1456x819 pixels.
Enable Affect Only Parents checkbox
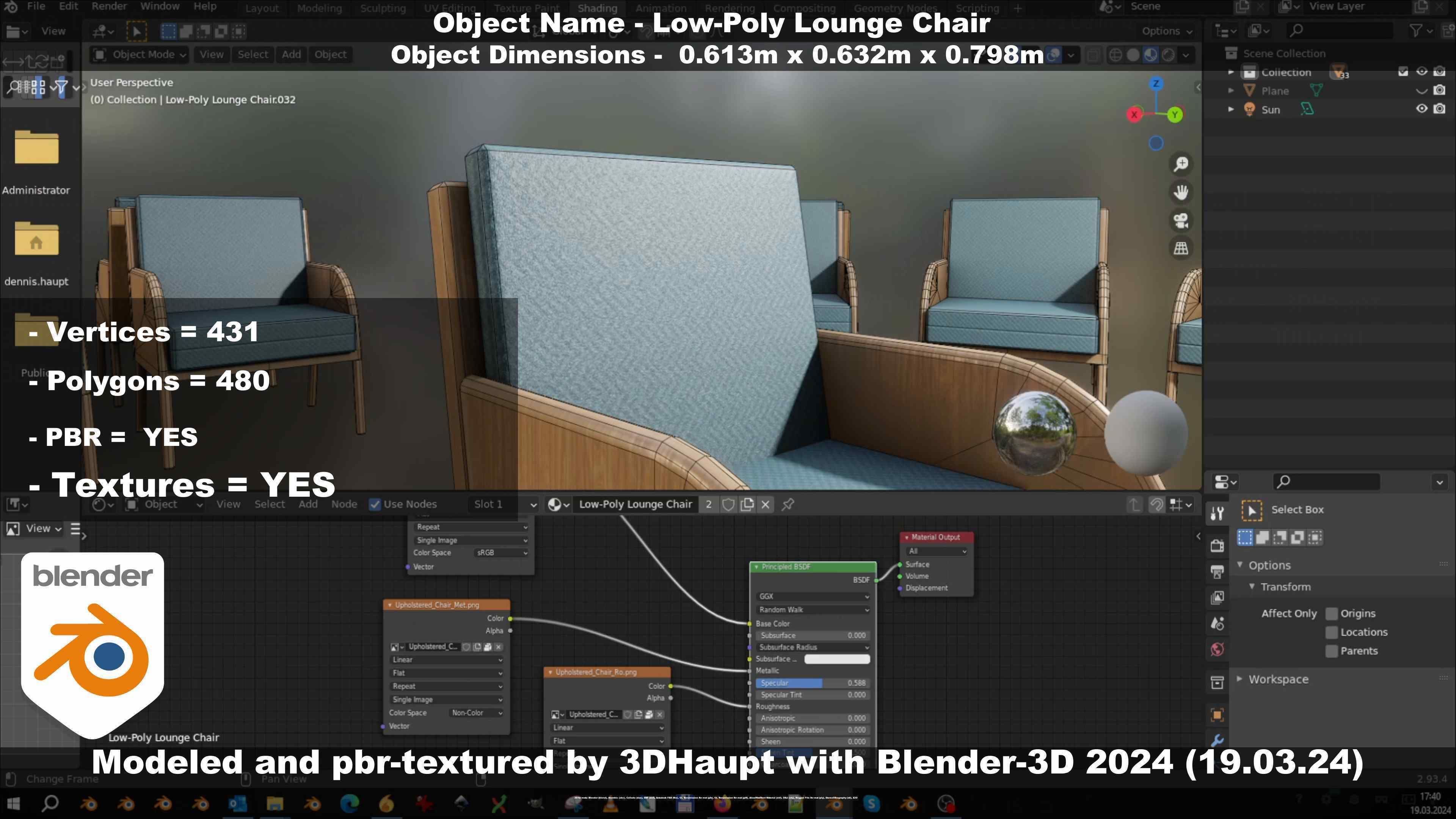(x=1332, y=651)
